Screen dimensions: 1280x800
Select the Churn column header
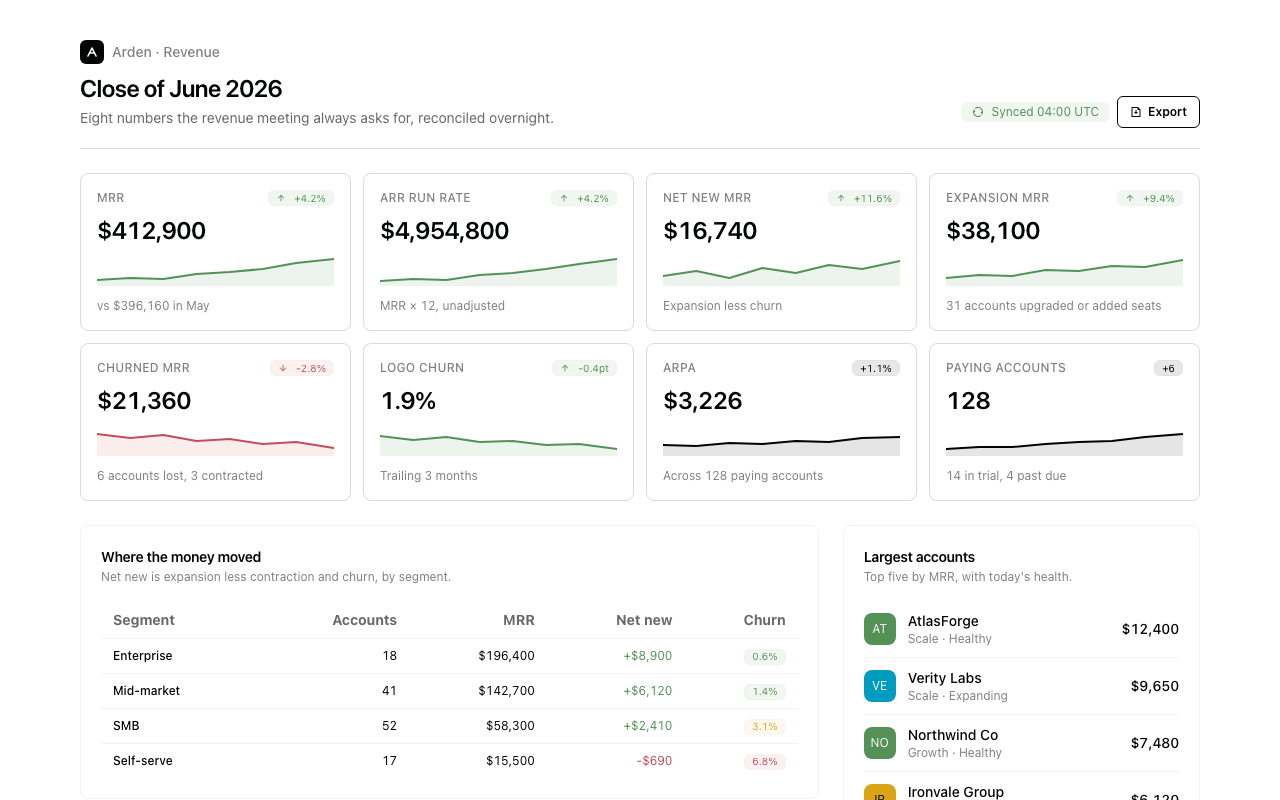(x=764, y=620)
